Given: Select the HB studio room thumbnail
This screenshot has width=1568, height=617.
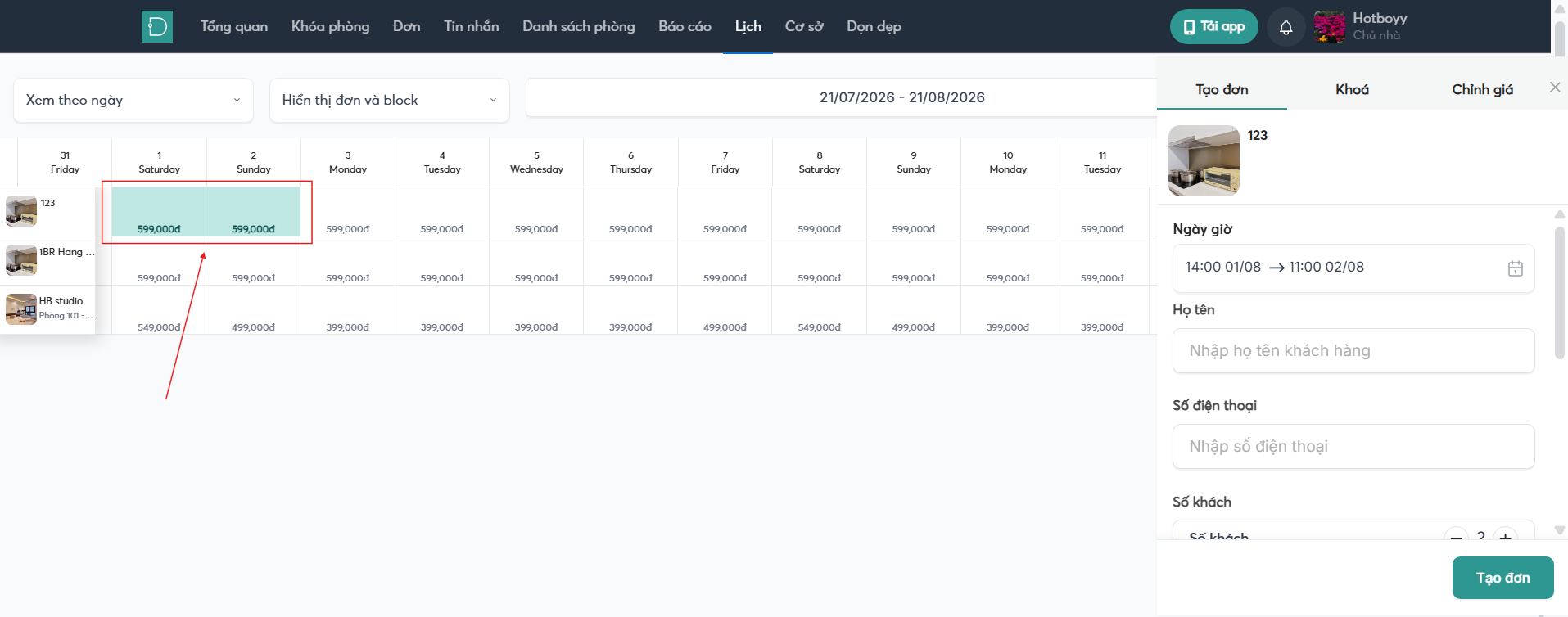Looking at the screenshot, I should [21, 309].
